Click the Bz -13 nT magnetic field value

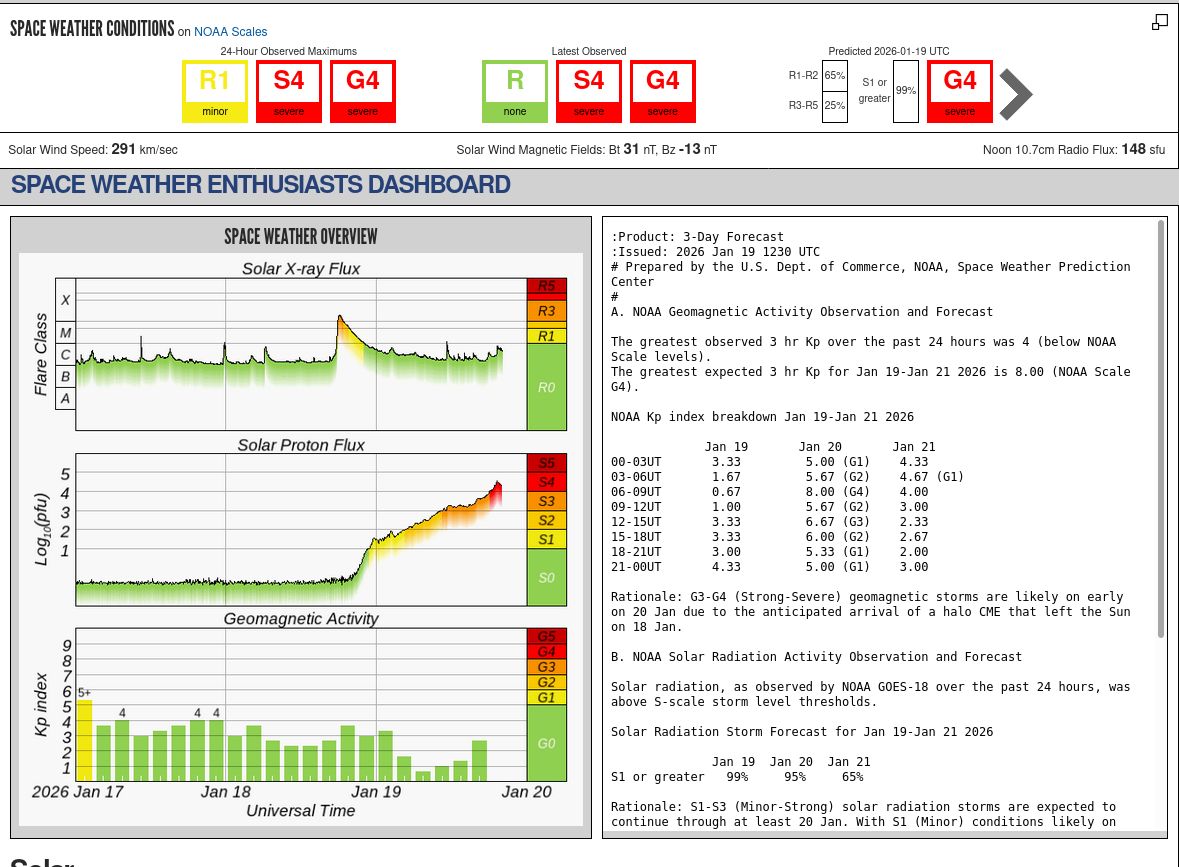coord(690,149)
